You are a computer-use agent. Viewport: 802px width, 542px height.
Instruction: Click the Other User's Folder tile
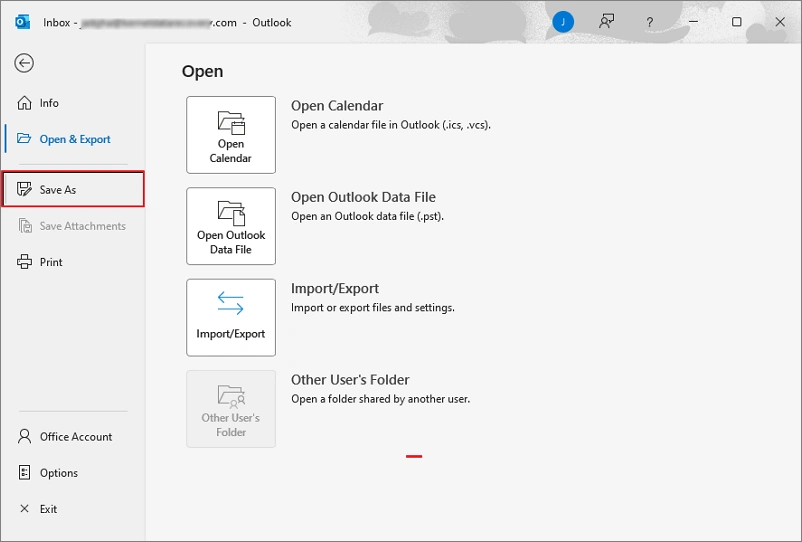(231, 409)
